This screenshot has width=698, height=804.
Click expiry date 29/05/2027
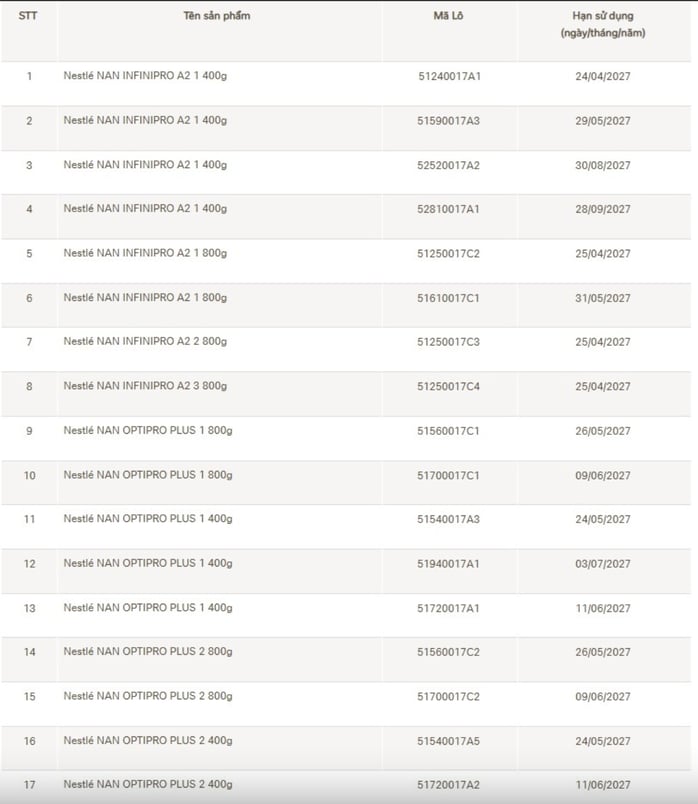[602, 121]
